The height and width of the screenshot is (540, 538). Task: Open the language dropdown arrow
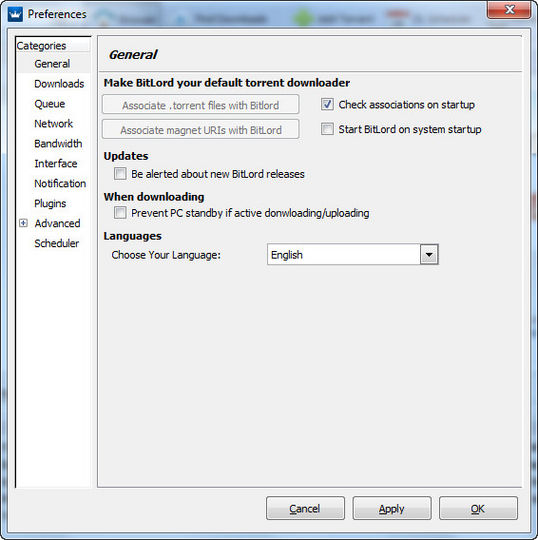pos(429,255)
